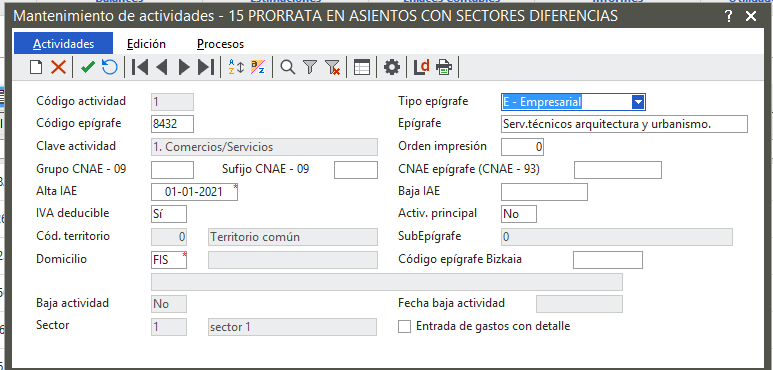773x370 pixels.
Task: Click the sector 1 description field
Action: (292, 327)
